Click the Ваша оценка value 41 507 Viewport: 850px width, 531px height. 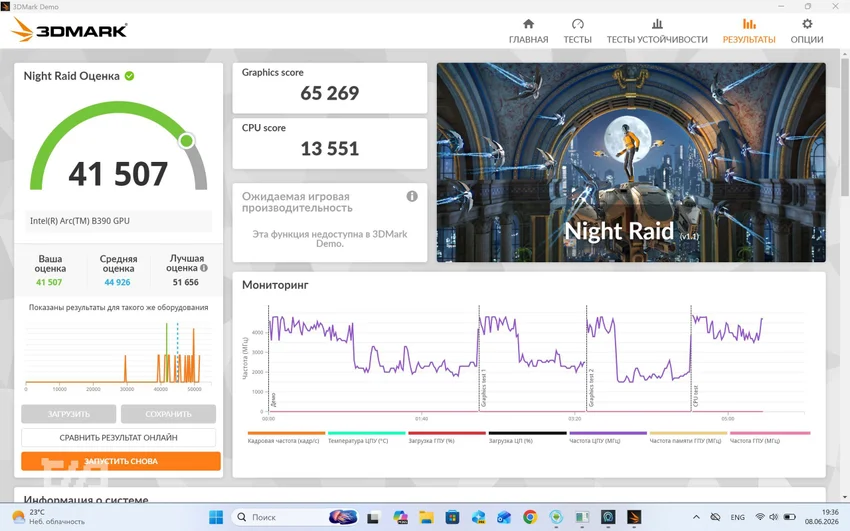(x=49, y=282)
